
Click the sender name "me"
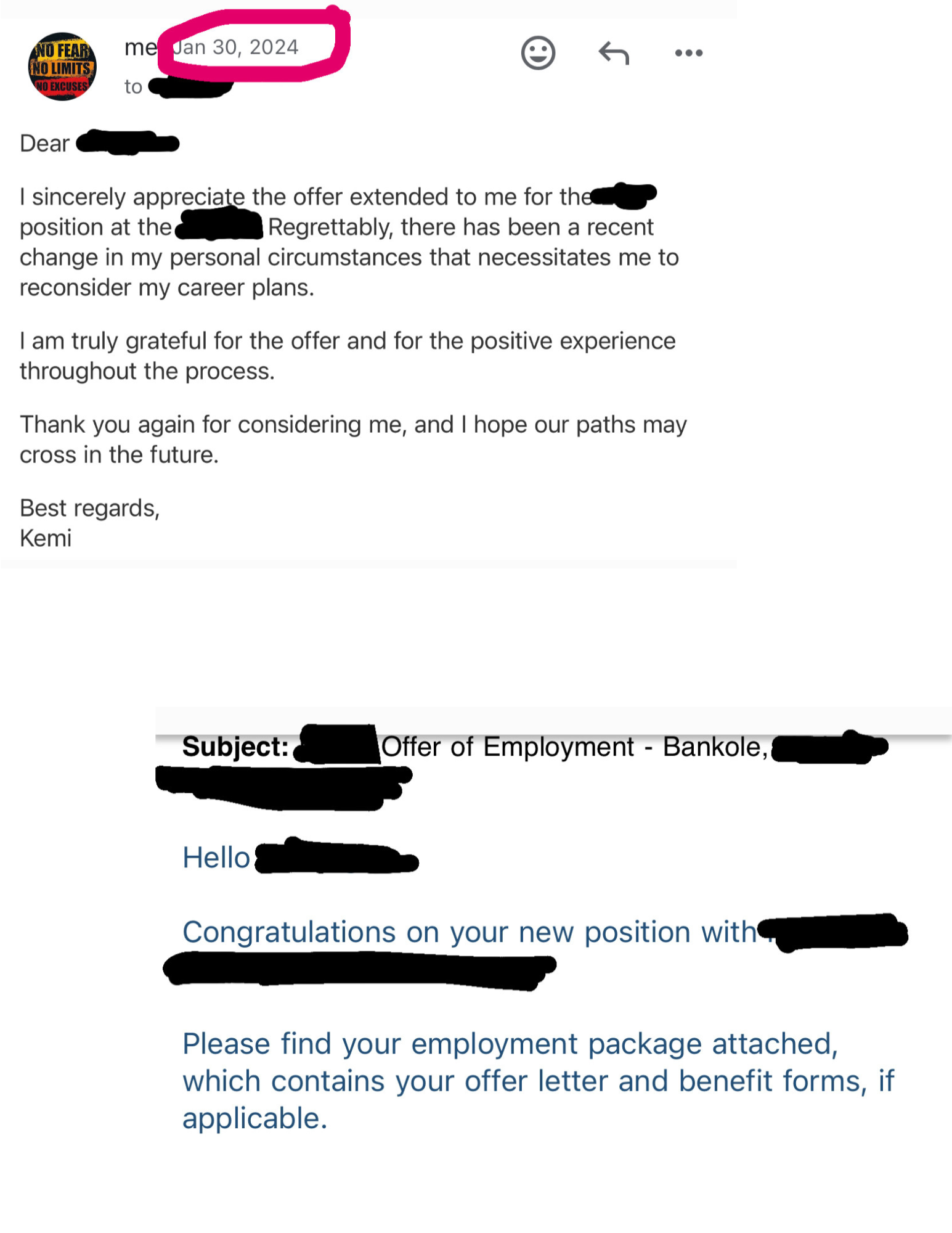pyautogui.click(x=140, y=47)
